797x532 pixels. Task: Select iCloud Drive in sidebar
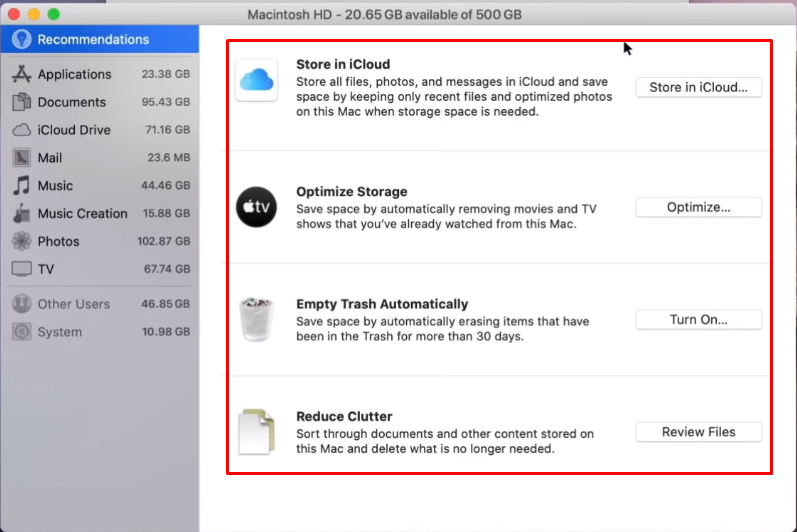(74, 130)
